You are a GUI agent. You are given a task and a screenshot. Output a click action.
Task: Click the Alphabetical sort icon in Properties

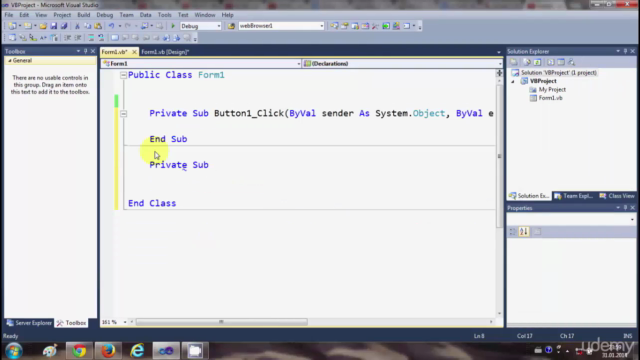tap(524, 232)
